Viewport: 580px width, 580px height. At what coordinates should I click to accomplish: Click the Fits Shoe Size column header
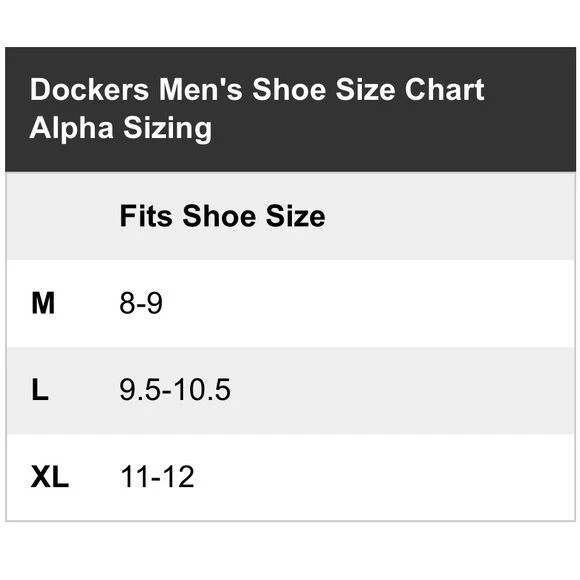pyautogui.click(x=222, y=216)
